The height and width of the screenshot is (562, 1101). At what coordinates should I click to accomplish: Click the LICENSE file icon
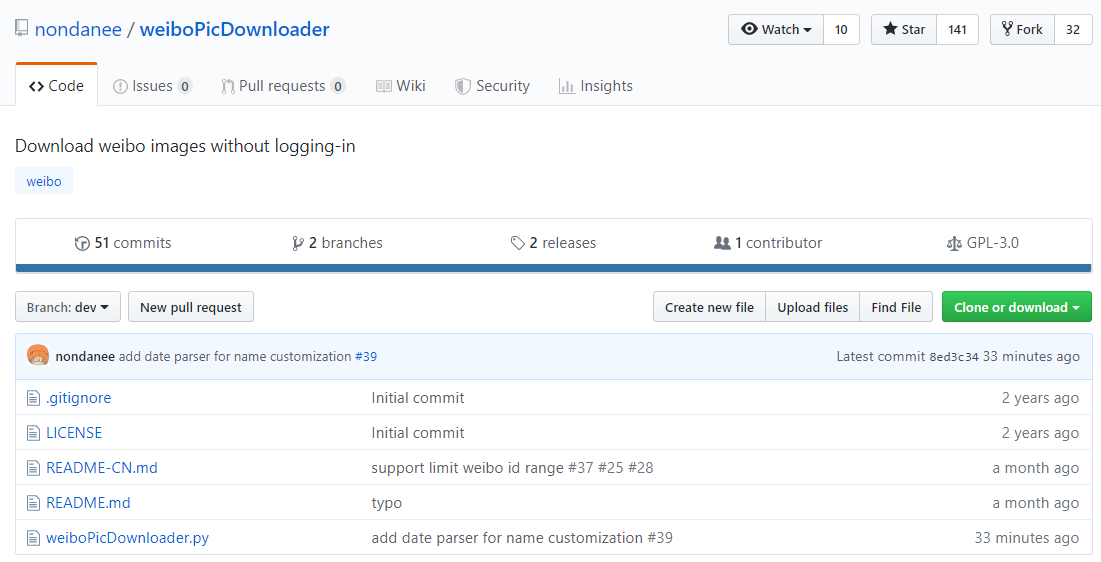point(33,433)
